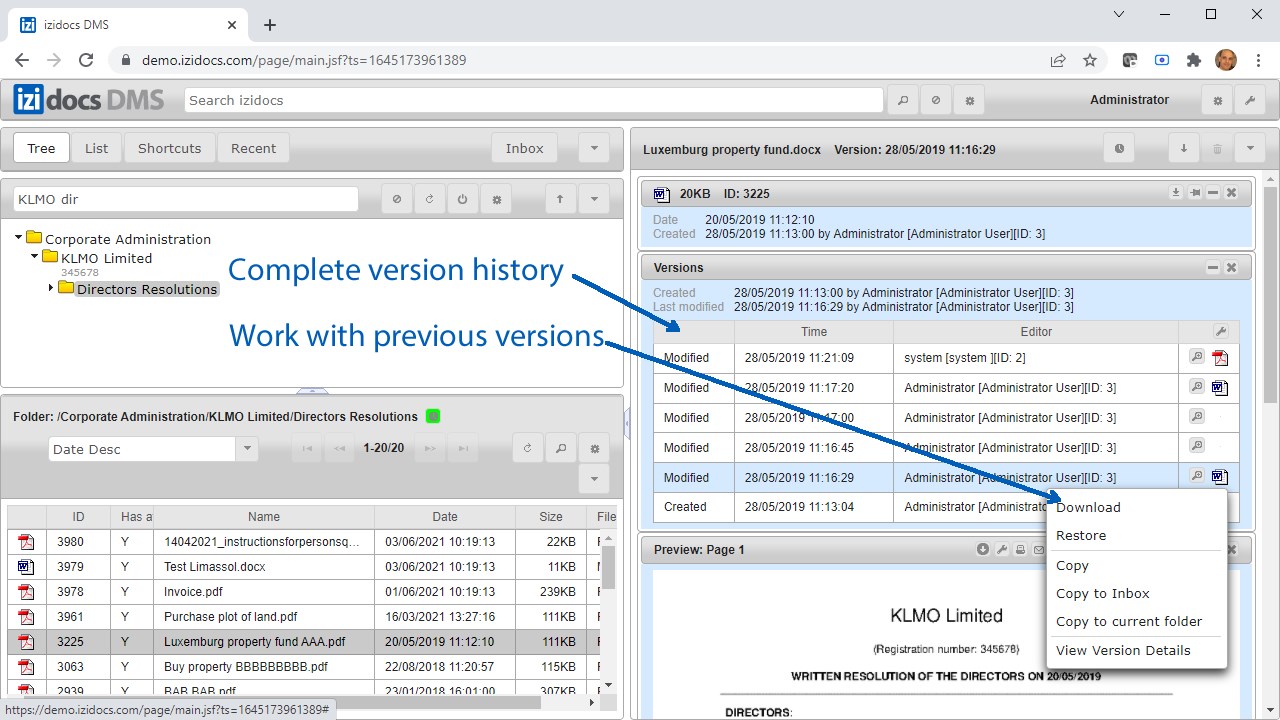
Task: Click print icon in Preview panel header
Action: 1020,549
